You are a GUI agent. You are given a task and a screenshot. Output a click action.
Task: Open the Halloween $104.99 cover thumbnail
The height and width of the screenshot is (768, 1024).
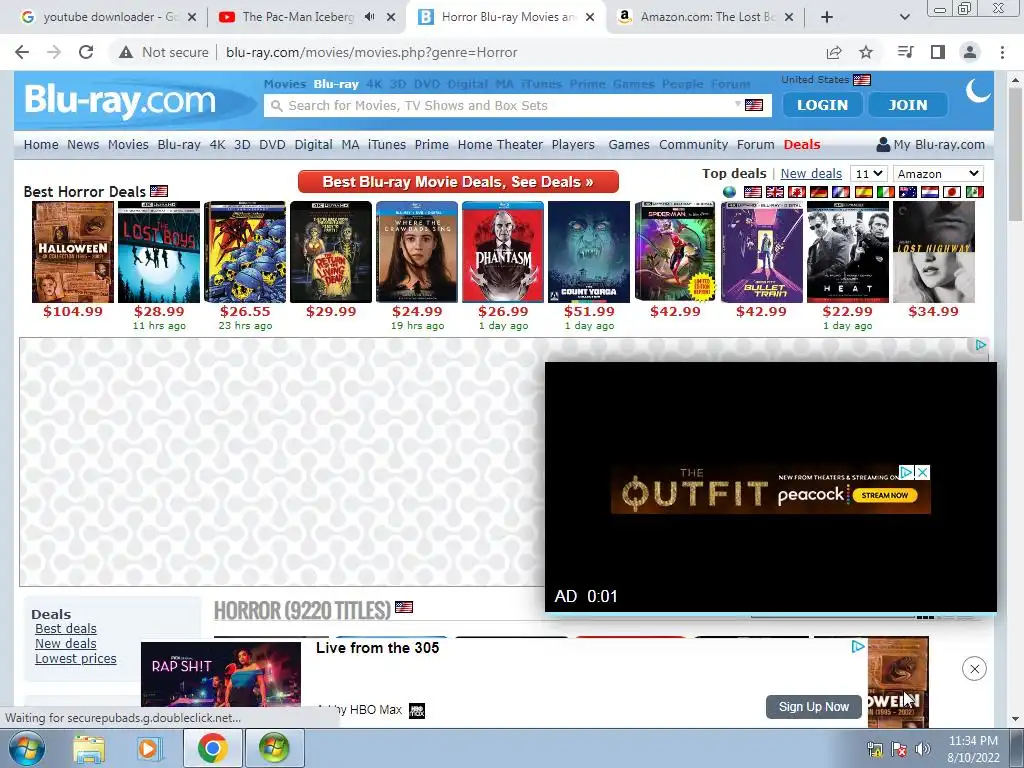pos(73,252)
